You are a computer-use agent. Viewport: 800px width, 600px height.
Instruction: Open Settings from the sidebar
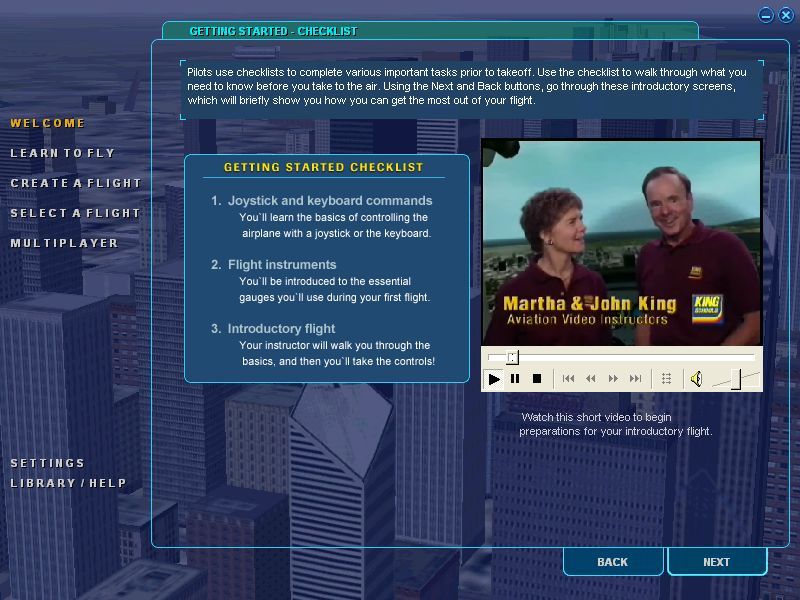(x=48, y=463)
